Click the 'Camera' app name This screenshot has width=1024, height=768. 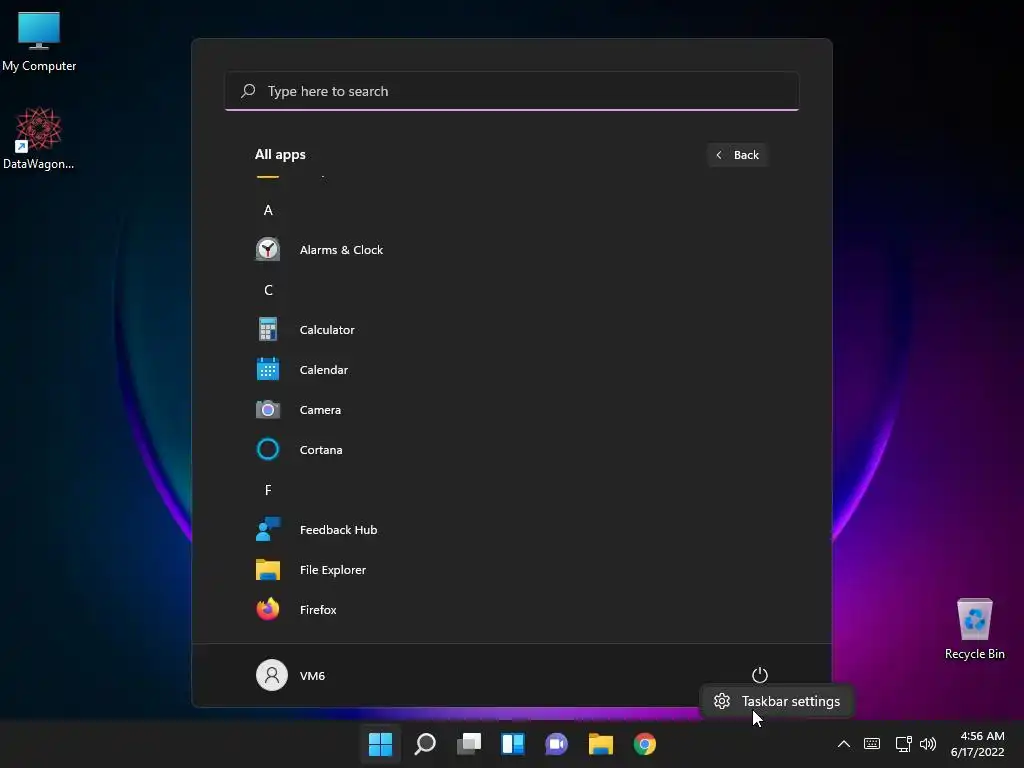tap(320, 409)
